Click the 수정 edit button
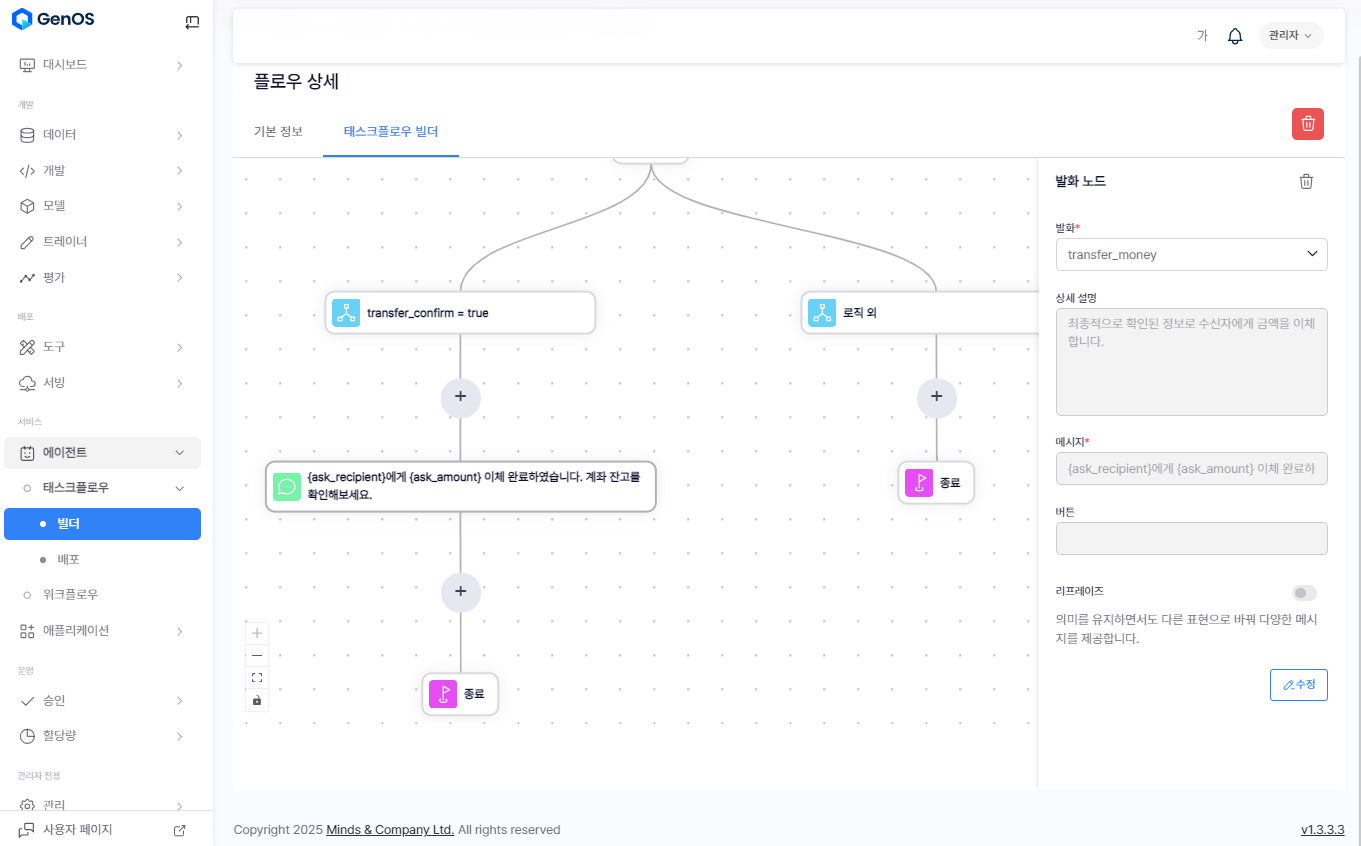Image resolution: width=1361 pixels, height=846 pixels. [x=1298, y=685]
